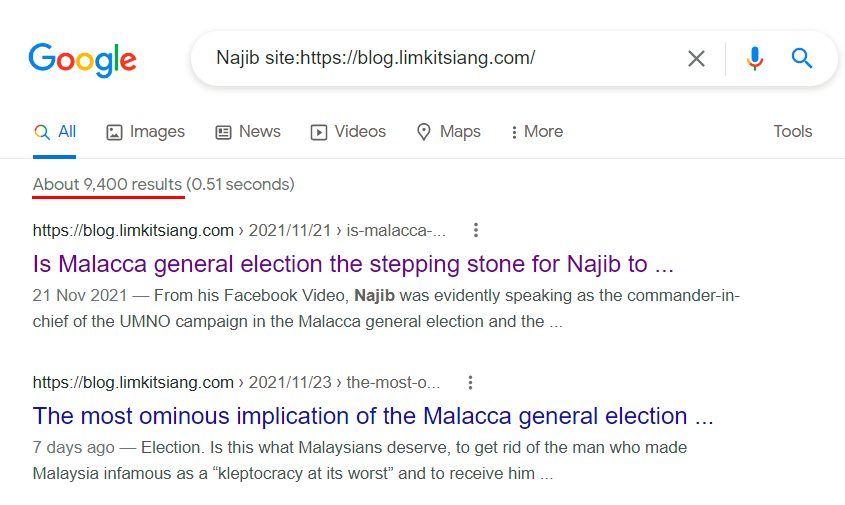Go to the Maps tab
Screen dimensions: 845x505
[448, 132]
